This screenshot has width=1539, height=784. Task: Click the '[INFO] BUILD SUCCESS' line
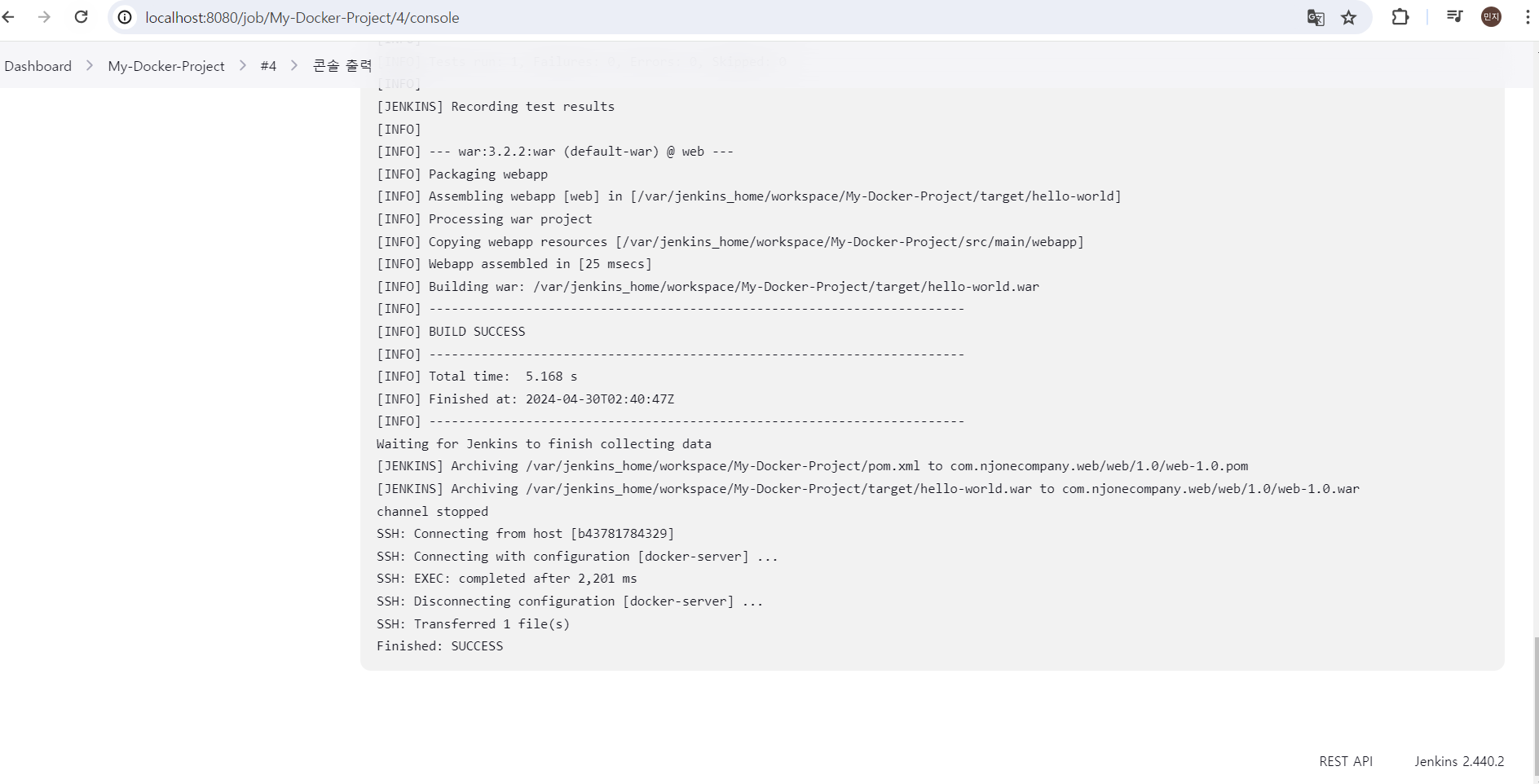pos(451,332)
